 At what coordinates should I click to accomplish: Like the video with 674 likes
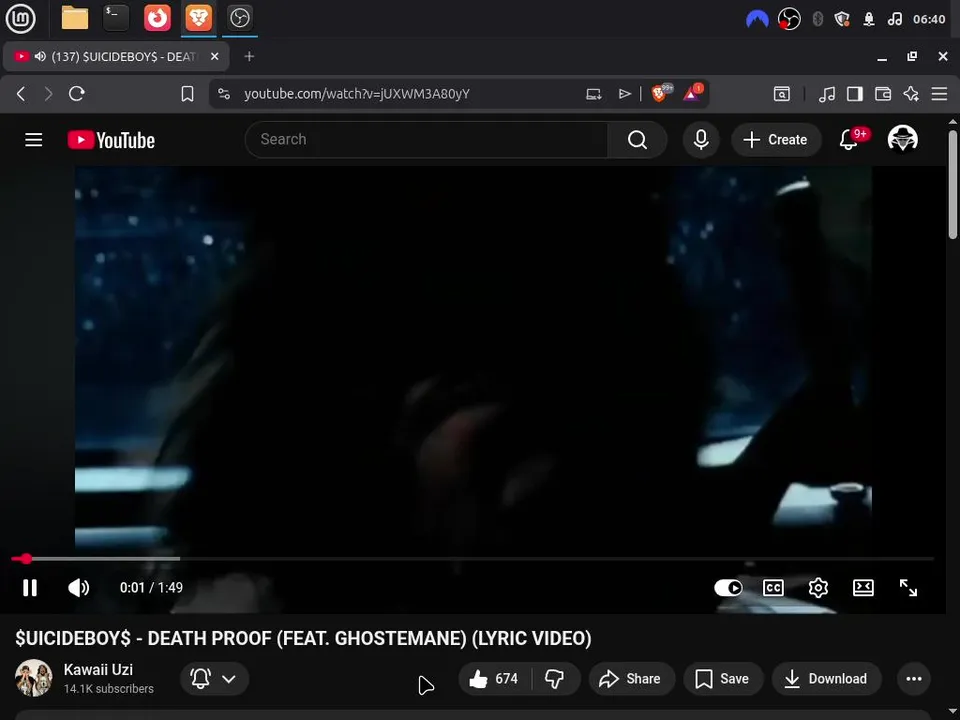[494, 678]
